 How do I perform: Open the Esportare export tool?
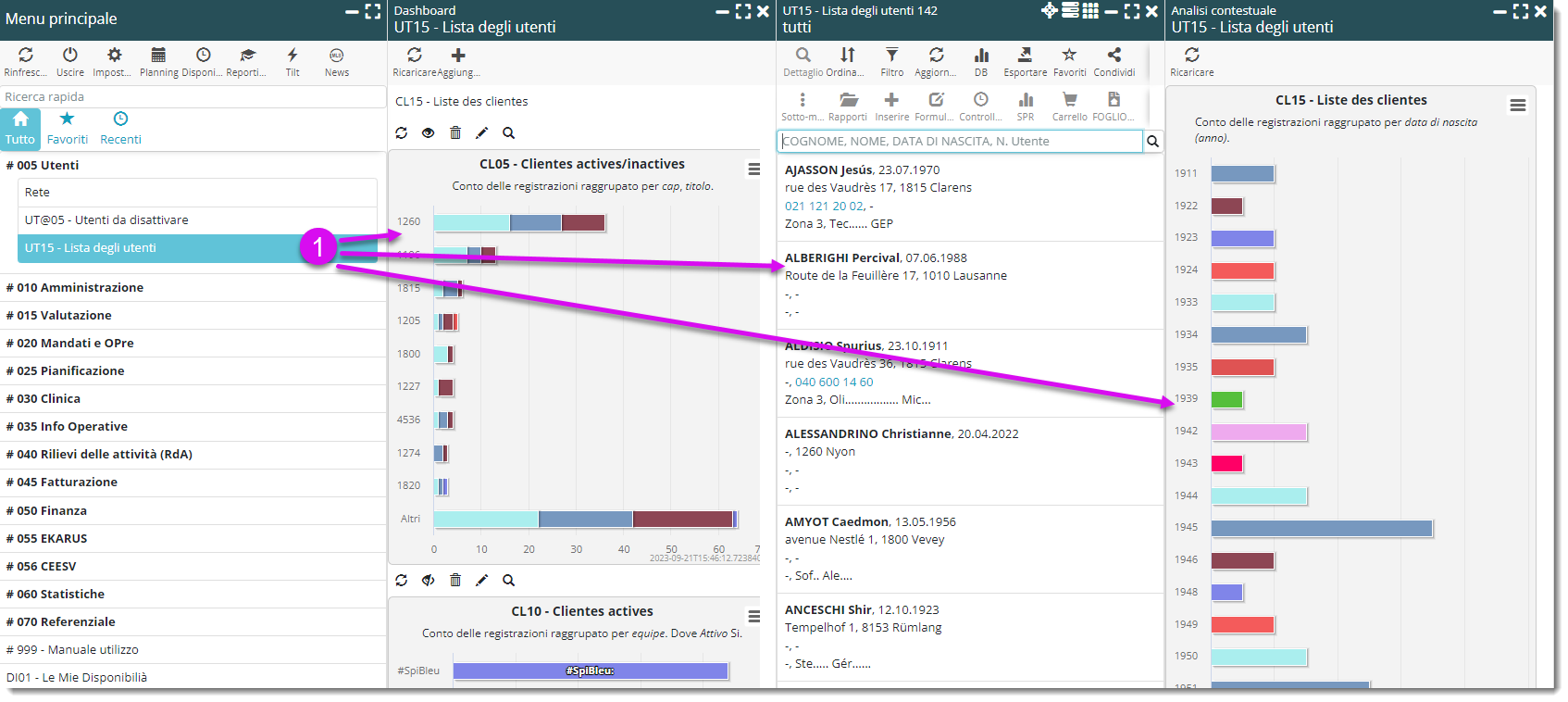coord(1025,56)
